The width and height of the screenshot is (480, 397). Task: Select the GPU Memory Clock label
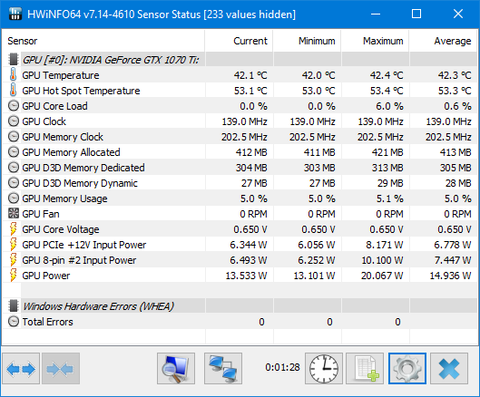(x=63, y=137)
